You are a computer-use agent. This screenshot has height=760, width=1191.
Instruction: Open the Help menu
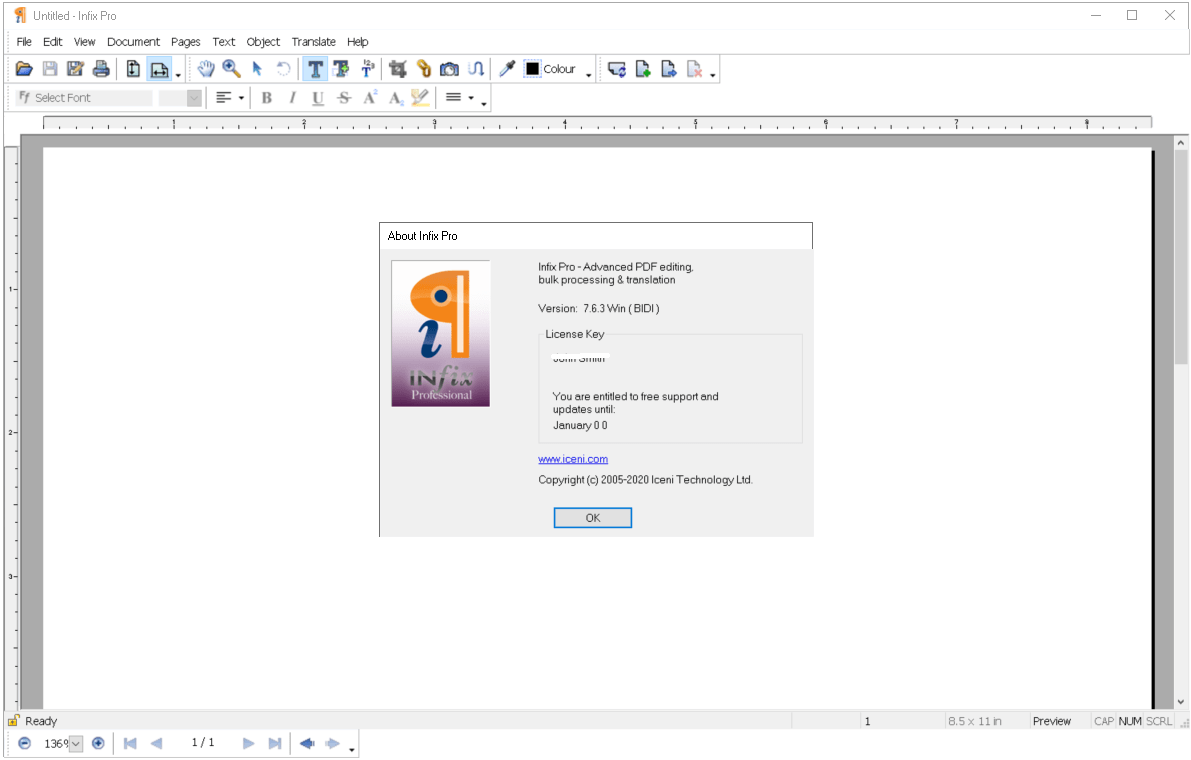358,42
